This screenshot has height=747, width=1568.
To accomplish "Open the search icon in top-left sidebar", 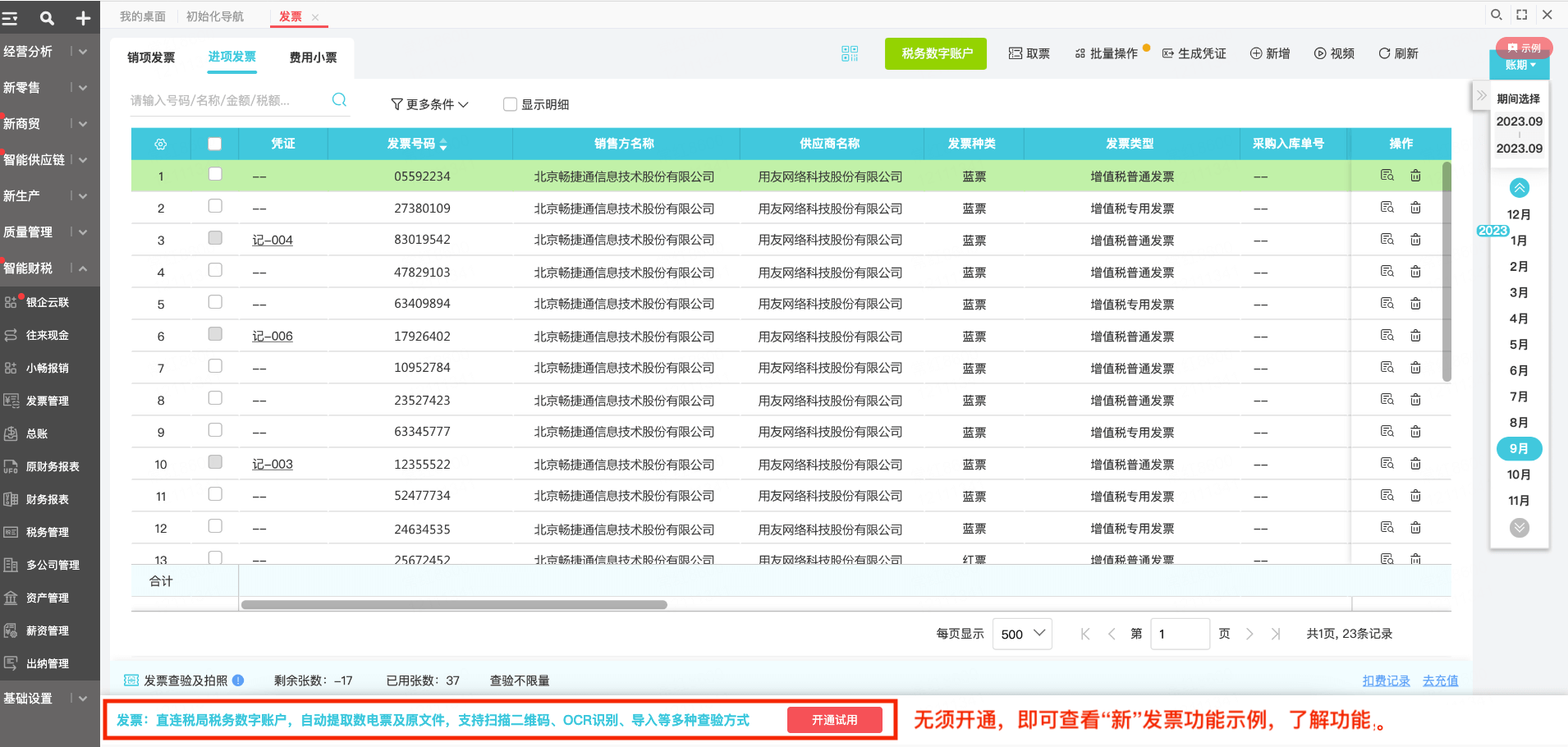I will [47, 17].
